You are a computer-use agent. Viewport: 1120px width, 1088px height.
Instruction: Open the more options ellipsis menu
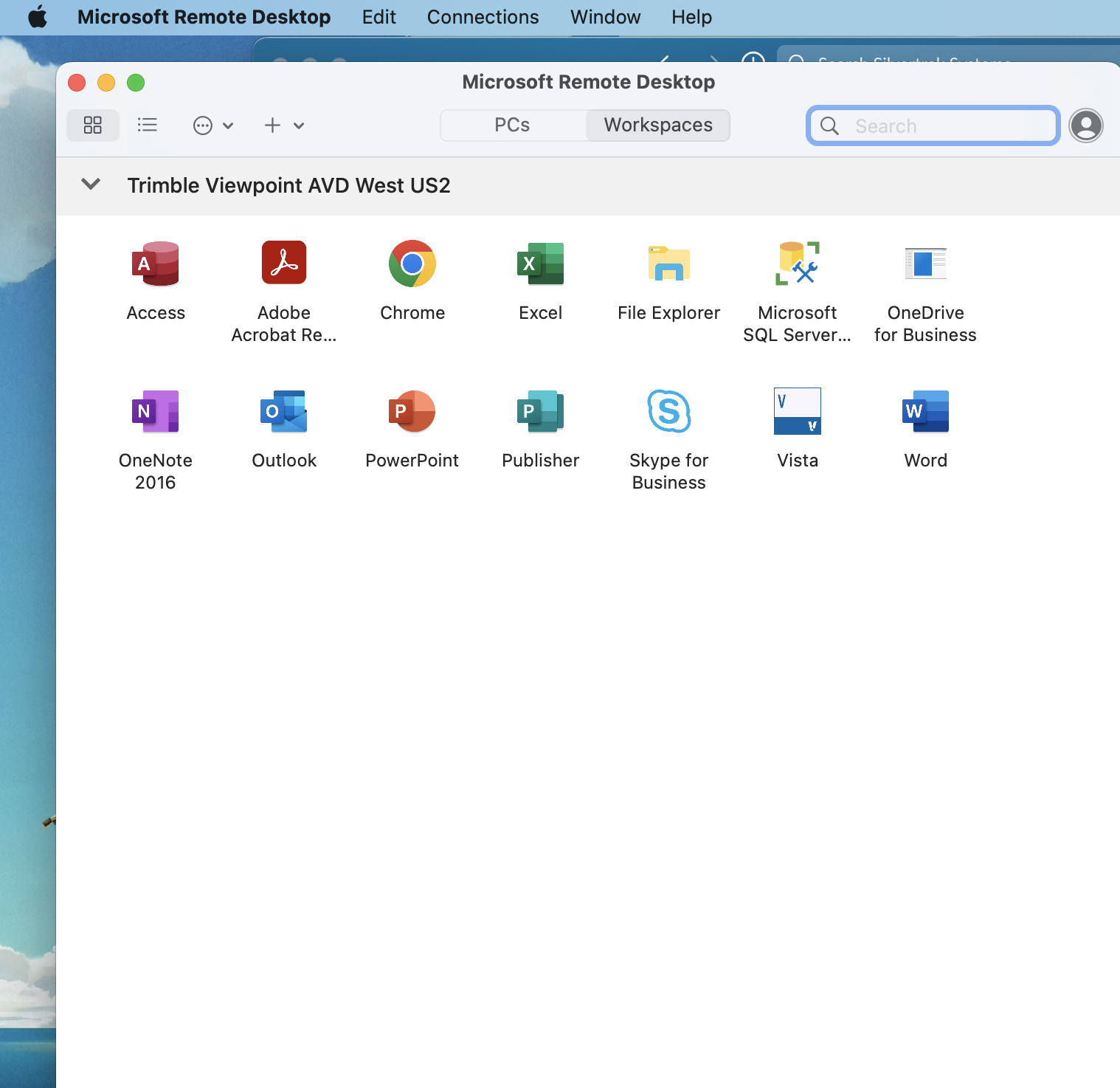213,125
